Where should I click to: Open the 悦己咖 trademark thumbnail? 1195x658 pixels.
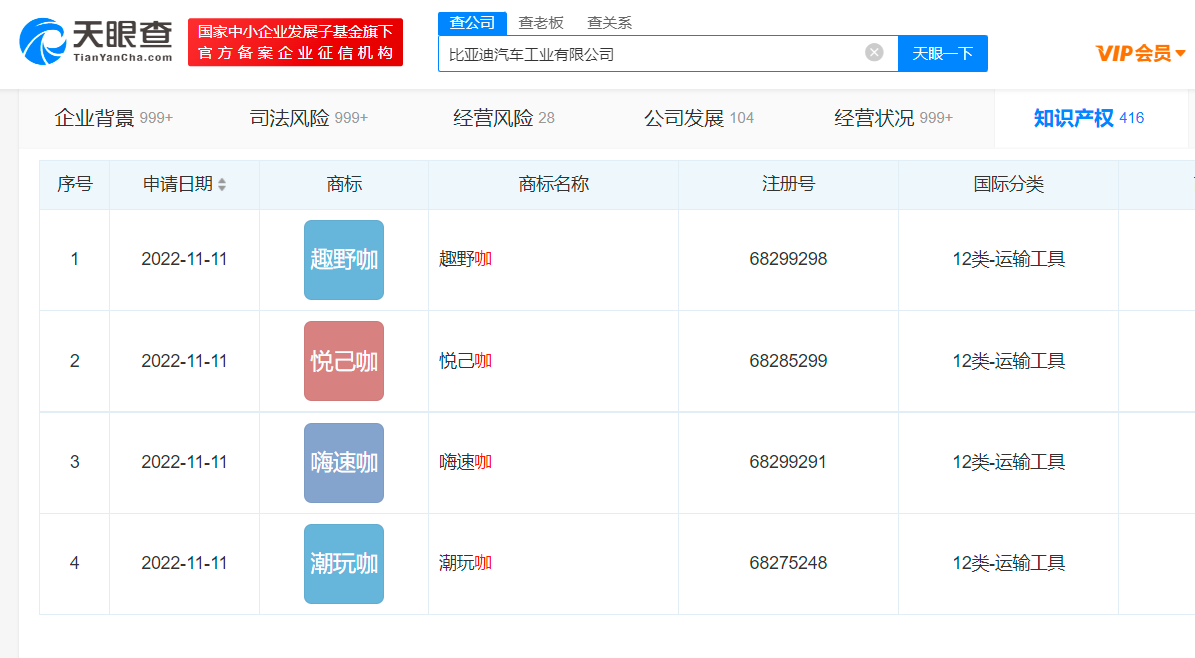click(x=344, y=361)
